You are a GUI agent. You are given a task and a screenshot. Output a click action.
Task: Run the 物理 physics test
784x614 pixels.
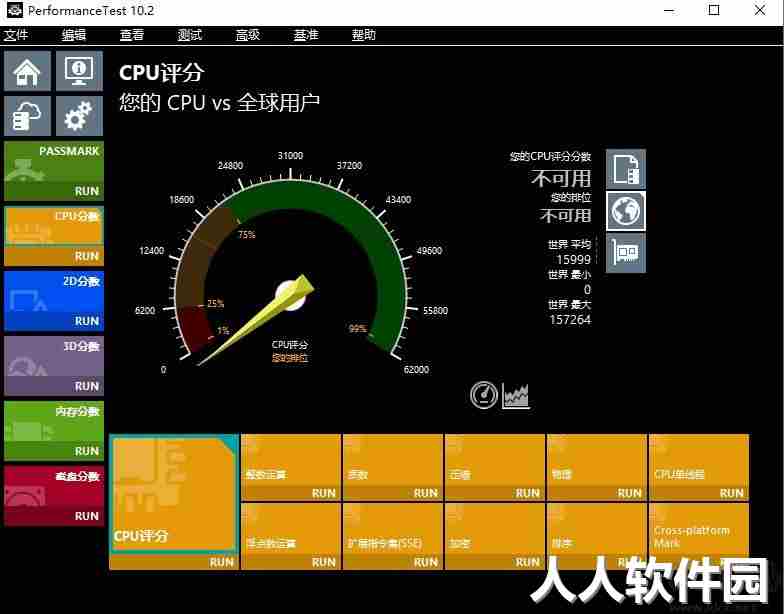pos(630,494)
